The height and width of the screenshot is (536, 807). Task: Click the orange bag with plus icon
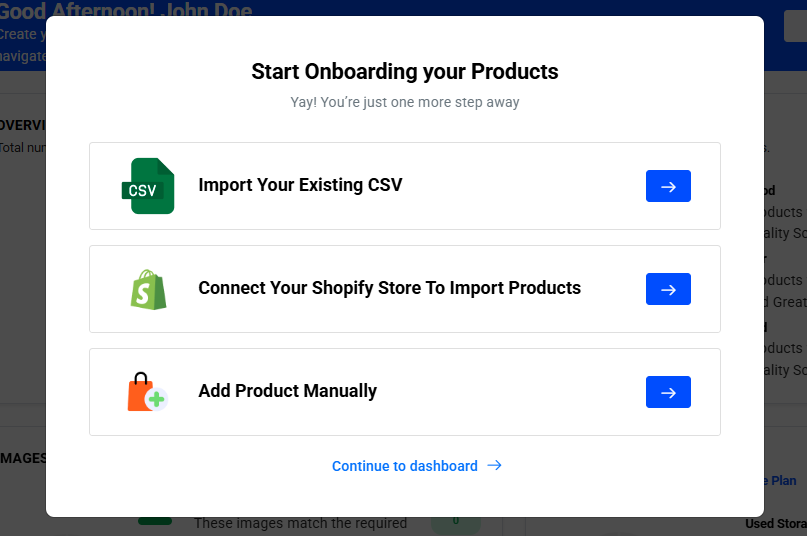(146, 392)
